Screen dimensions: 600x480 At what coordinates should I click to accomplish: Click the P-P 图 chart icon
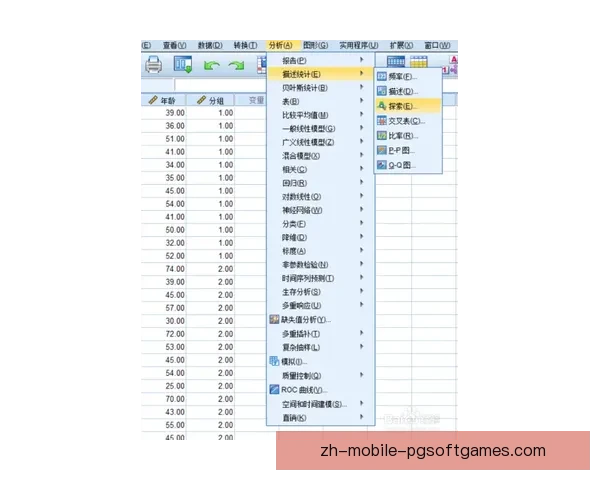tap(382, 150)
